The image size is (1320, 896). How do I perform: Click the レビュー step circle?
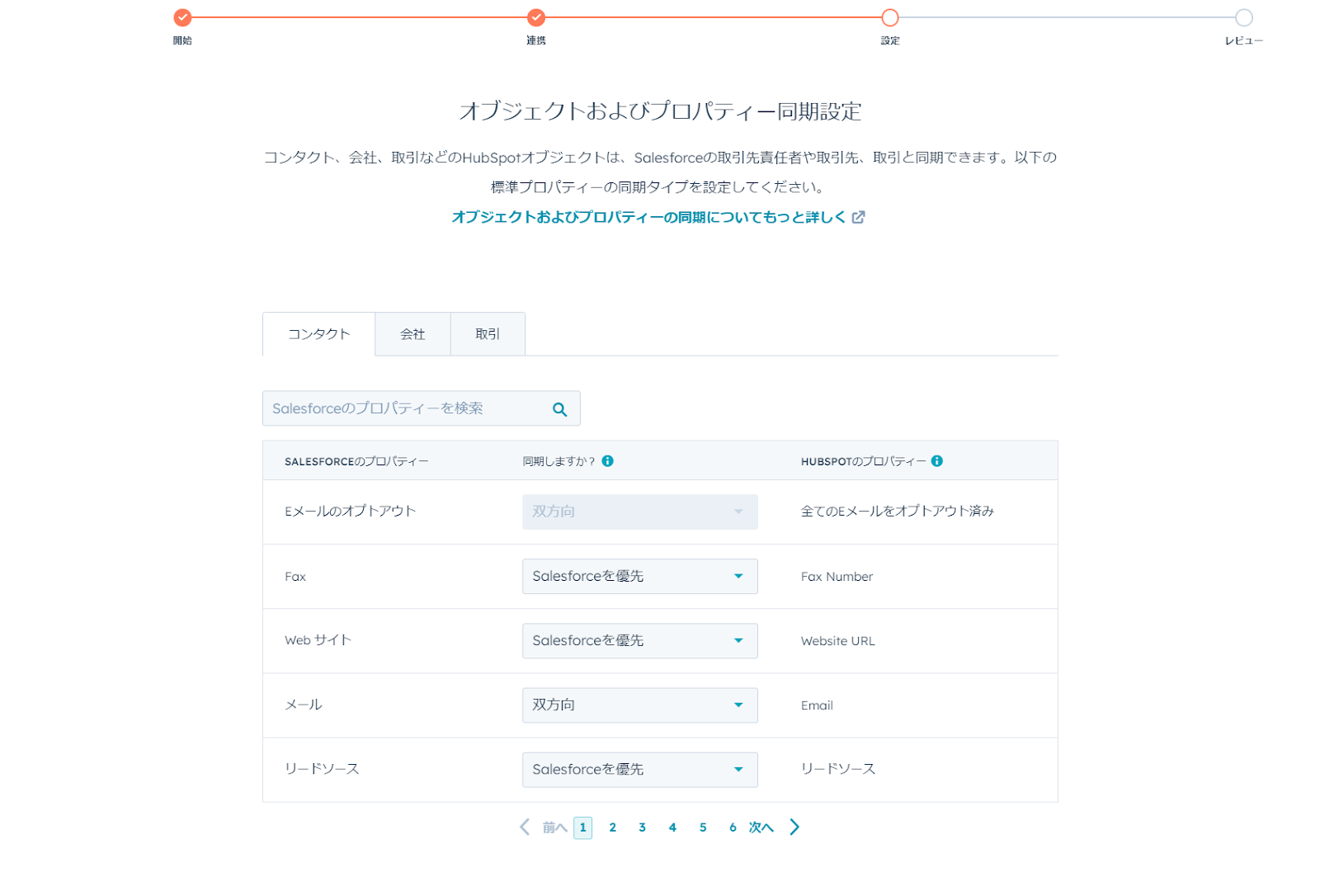tap(1243, 17)
